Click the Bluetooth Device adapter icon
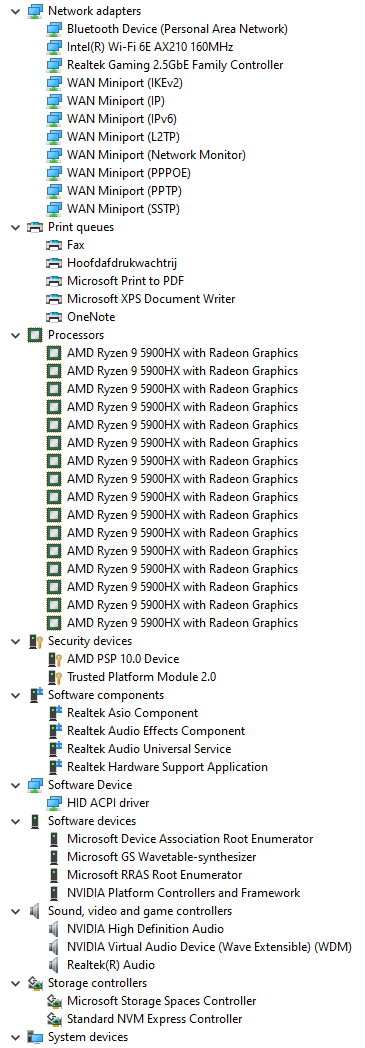Screen dimensions: 365x1048 pos(54,29)
